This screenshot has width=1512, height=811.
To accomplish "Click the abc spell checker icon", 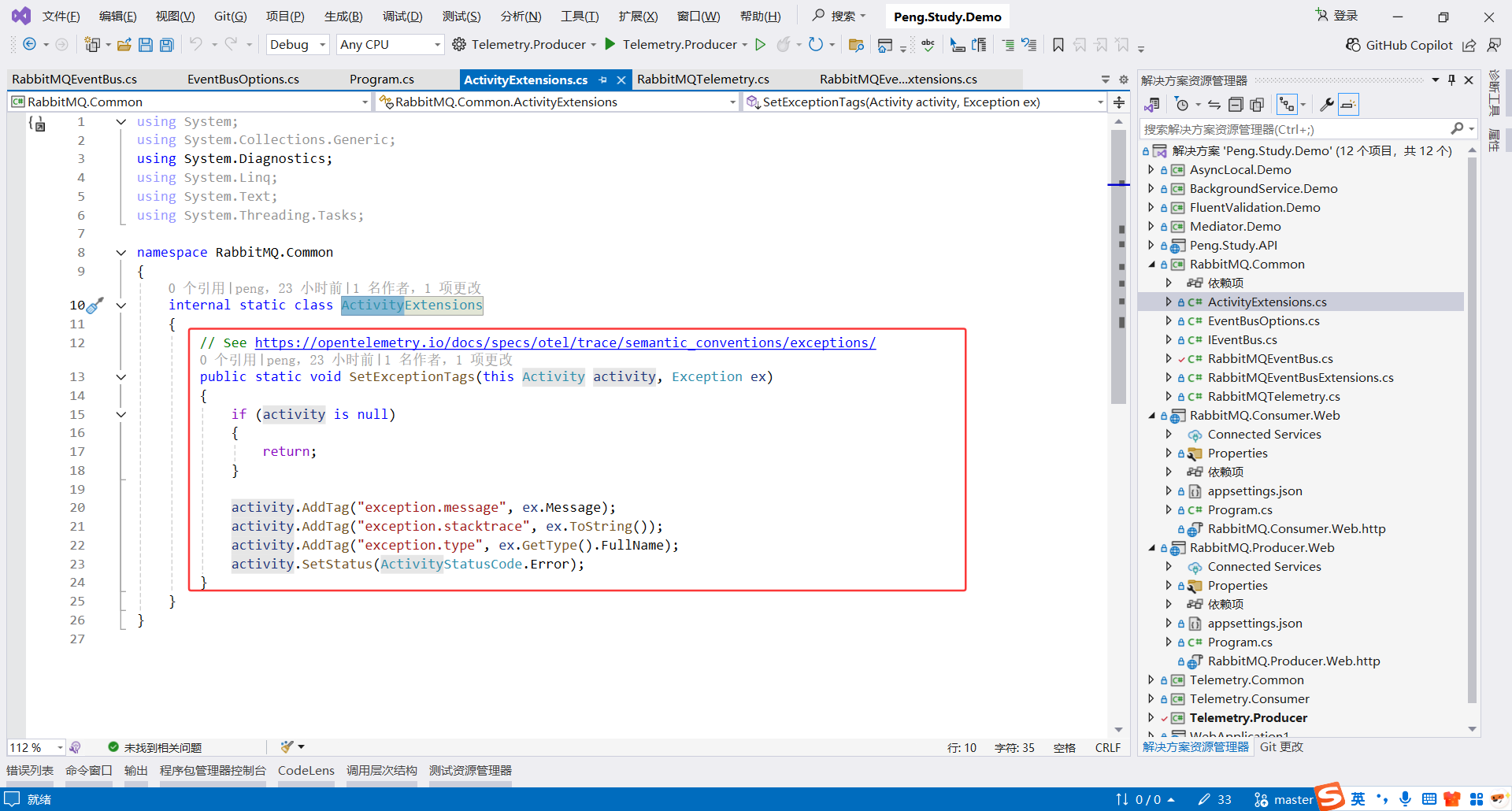I will [x=928, y=45].
